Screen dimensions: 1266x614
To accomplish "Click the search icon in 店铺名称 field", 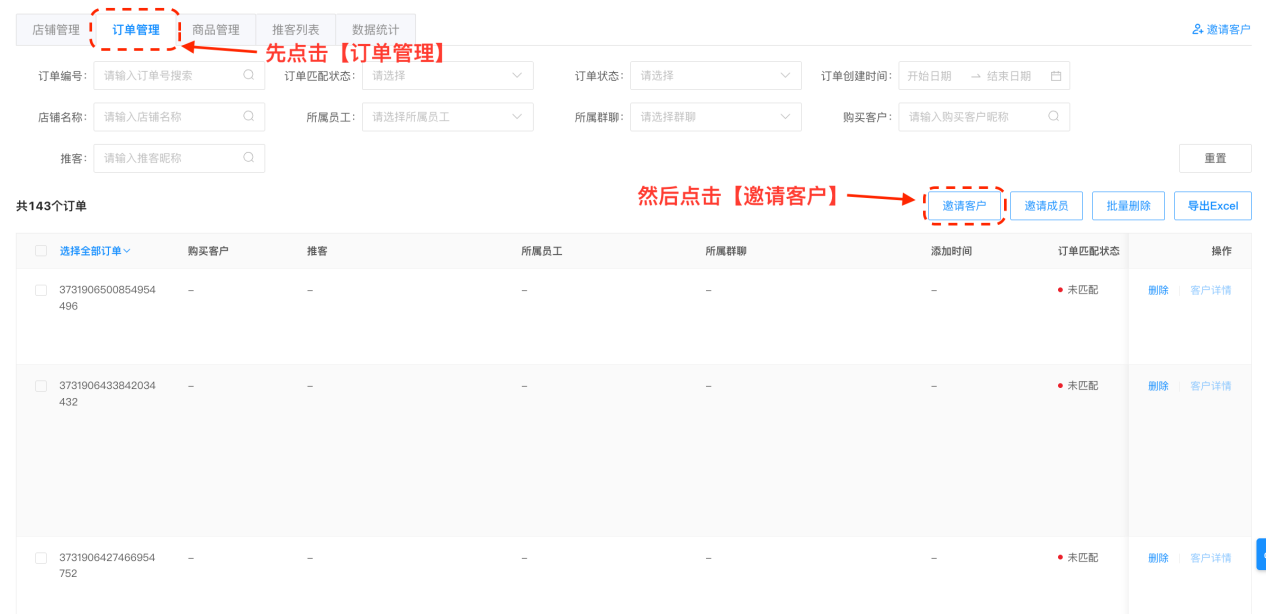I will click(x=248, y=117).
